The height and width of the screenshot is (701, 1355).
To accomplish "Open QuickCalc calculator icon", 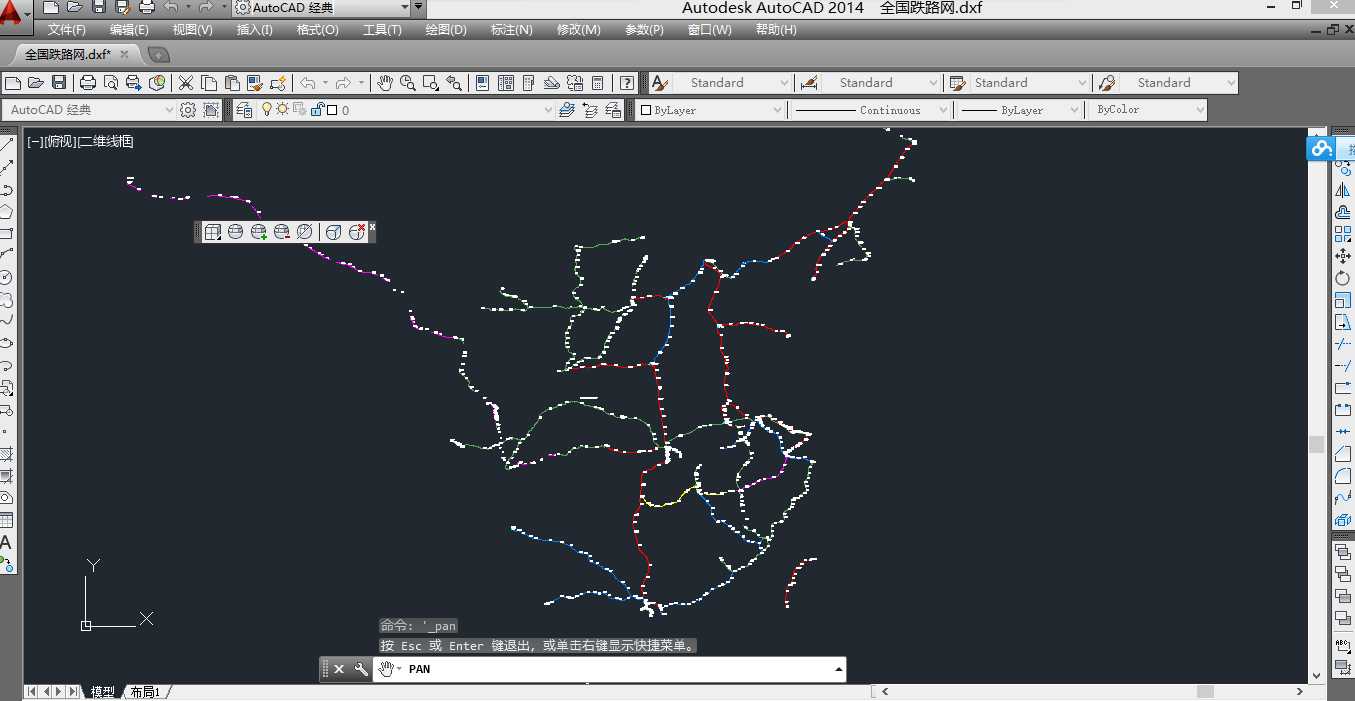I will pos(598,83).
